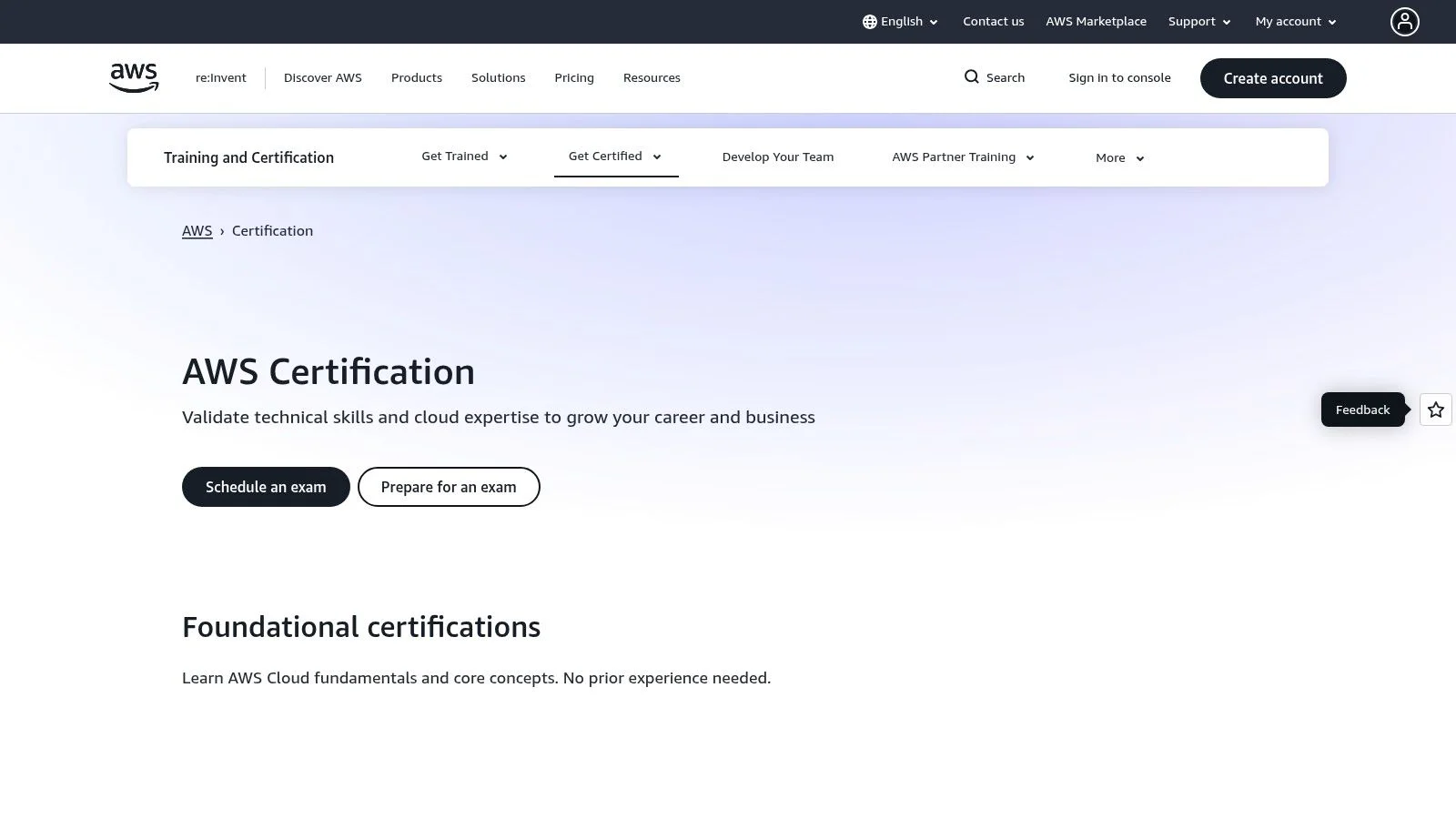Open the Solutions menu
1456x819 pixels.
tap(498, 78)
